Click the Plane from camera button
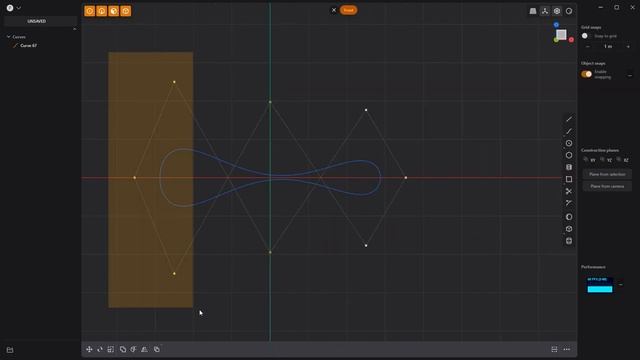This screenshot has width=640, height=360. (x=607, y=186)
